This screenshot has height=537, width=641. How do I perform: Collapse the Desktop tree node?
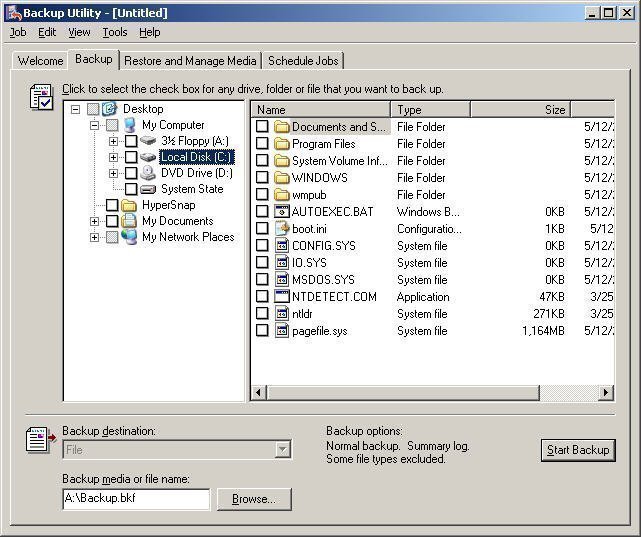76,109
